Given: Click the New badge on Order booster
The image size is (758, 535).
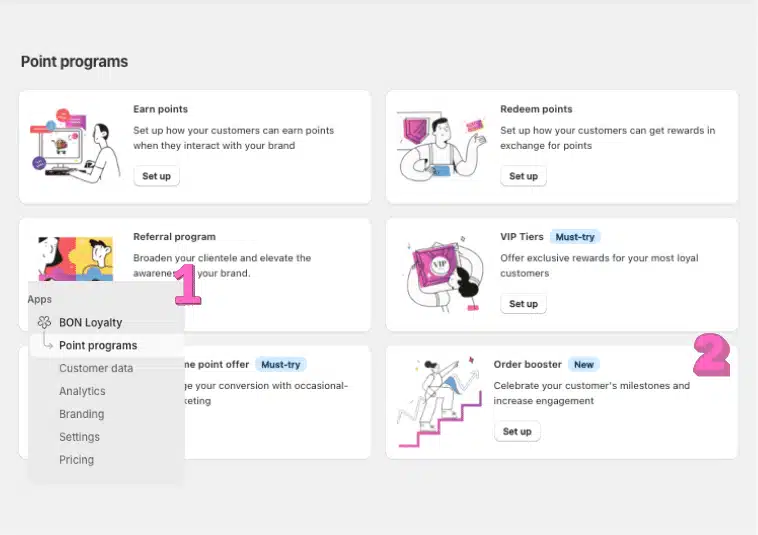Looking at the screenshot, I should 583,364.
